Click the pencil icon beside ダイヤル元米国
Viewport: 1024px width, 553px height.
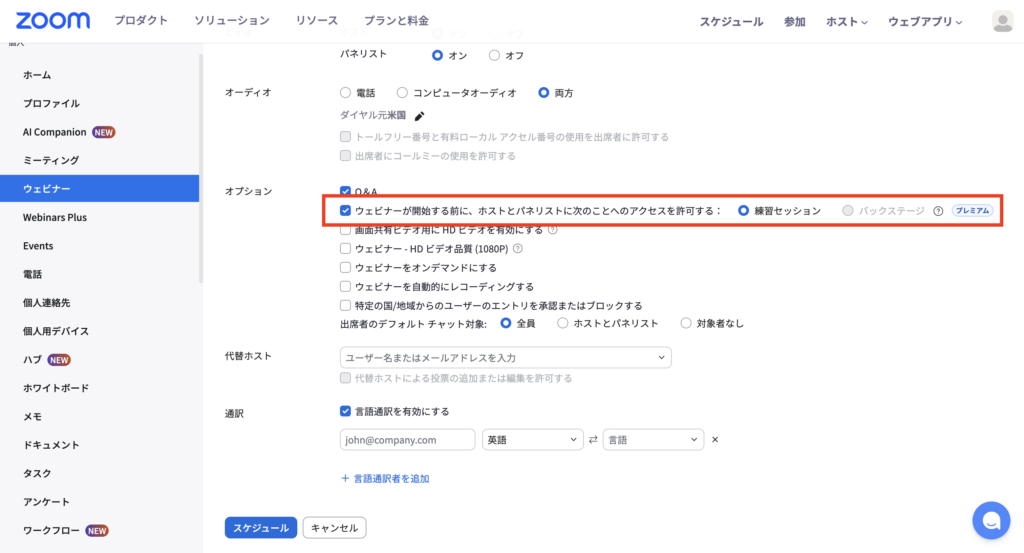pyautogui.click(x=419, y=116)
